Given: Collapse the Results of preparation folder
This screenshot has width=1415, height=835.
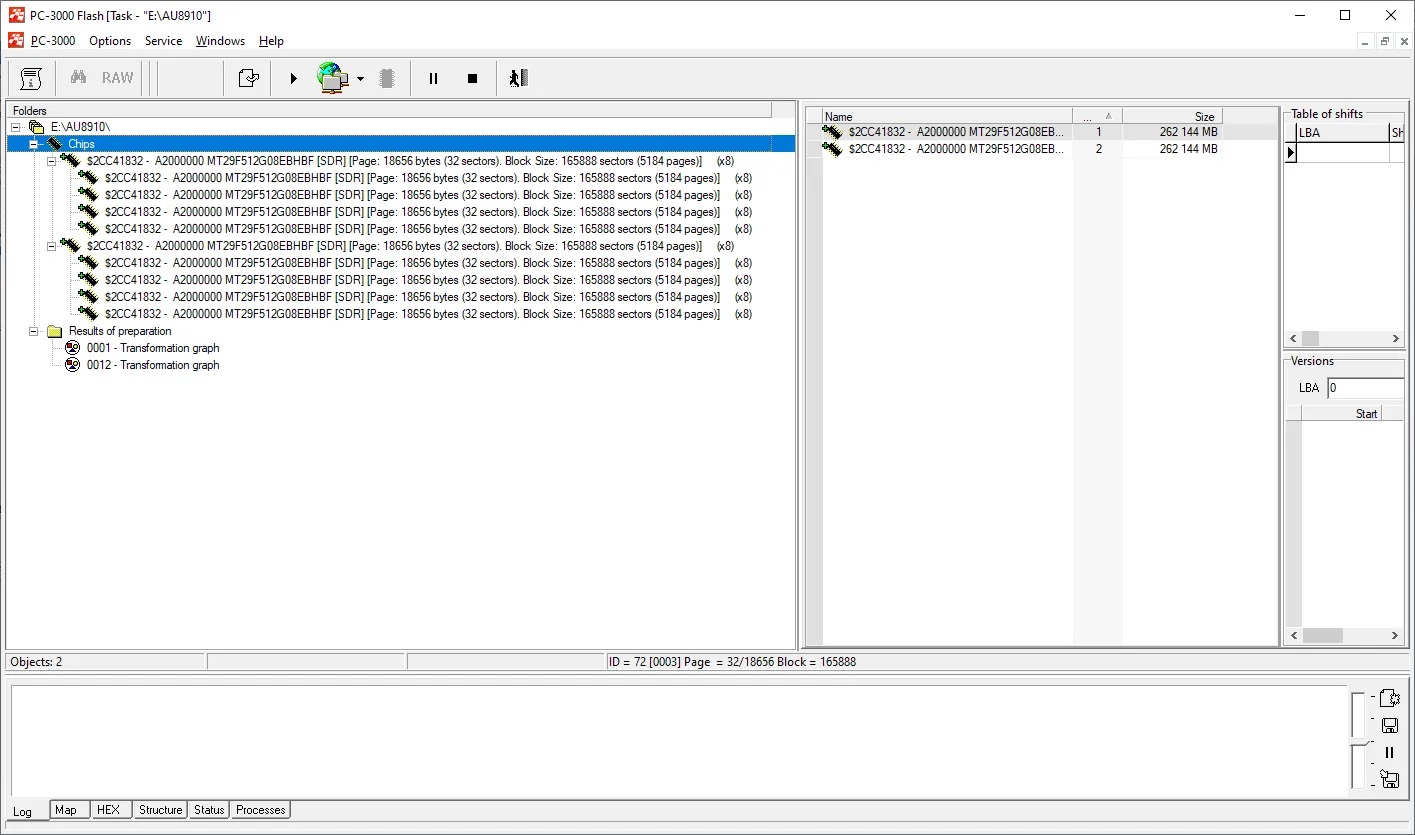Looking at the screenshot, I should (x=34, y=331).
